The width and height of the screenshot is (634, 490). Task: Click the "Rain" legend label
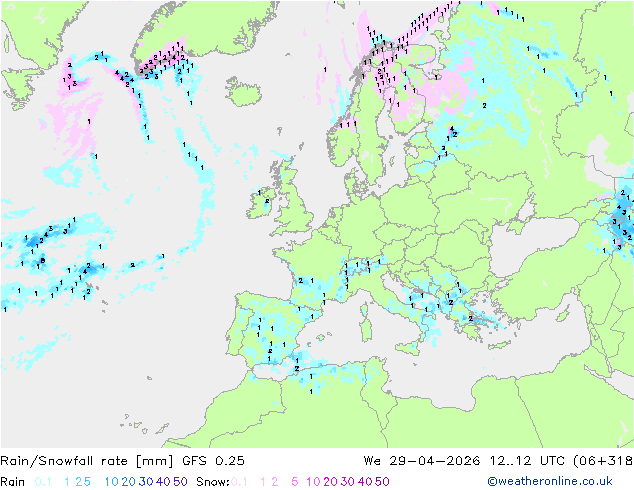[x=13, y=482]
